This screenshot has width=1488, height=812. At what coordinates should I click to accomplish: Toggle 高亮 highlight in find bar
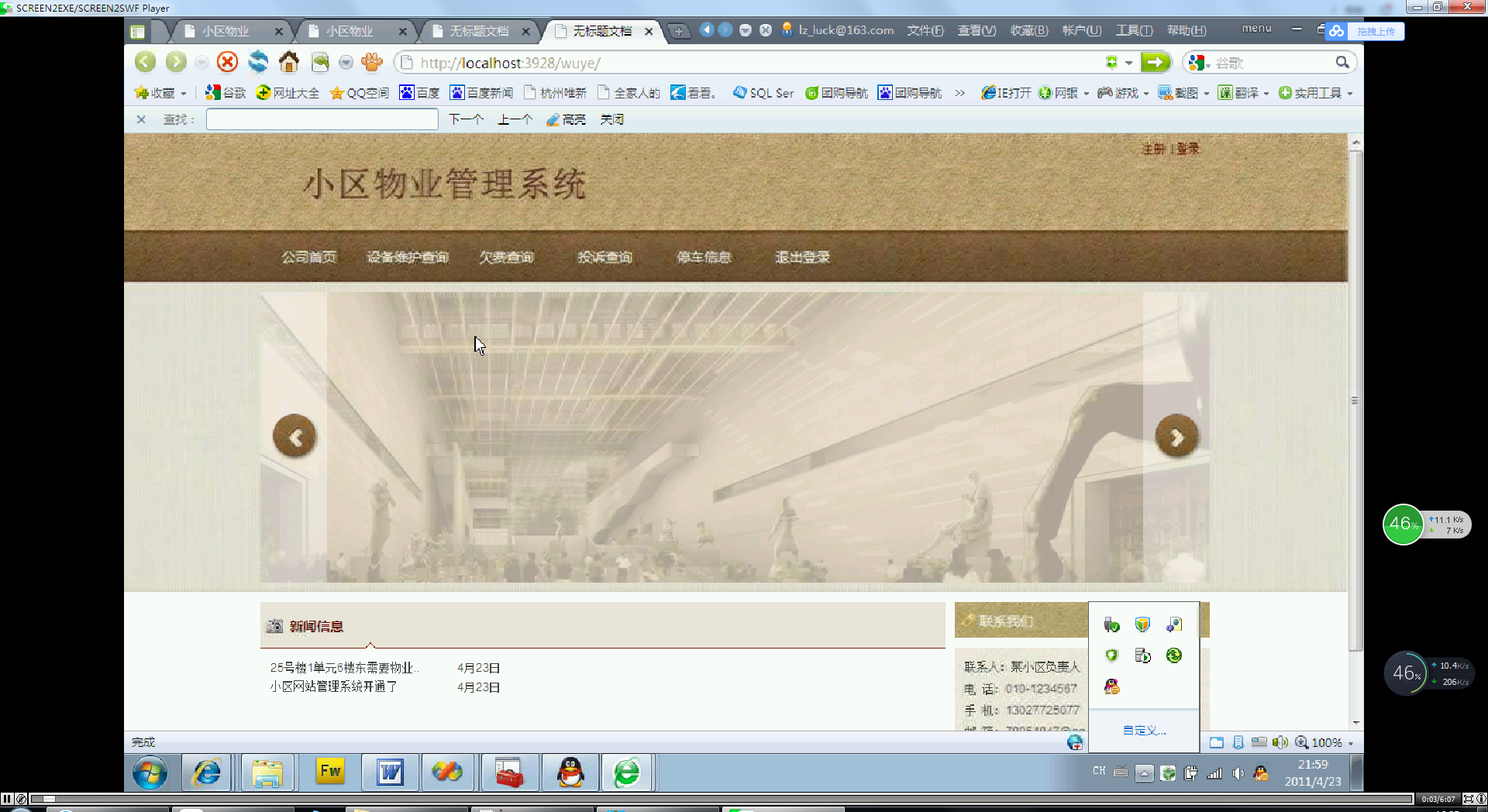567,119
